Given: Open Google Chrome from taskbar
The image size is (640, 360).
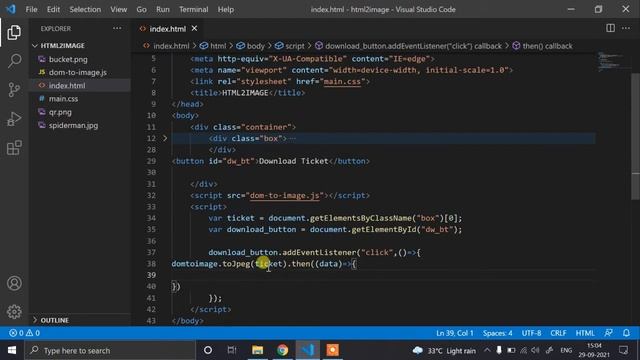Looking at the screenshot, I should tap(282, 350).
